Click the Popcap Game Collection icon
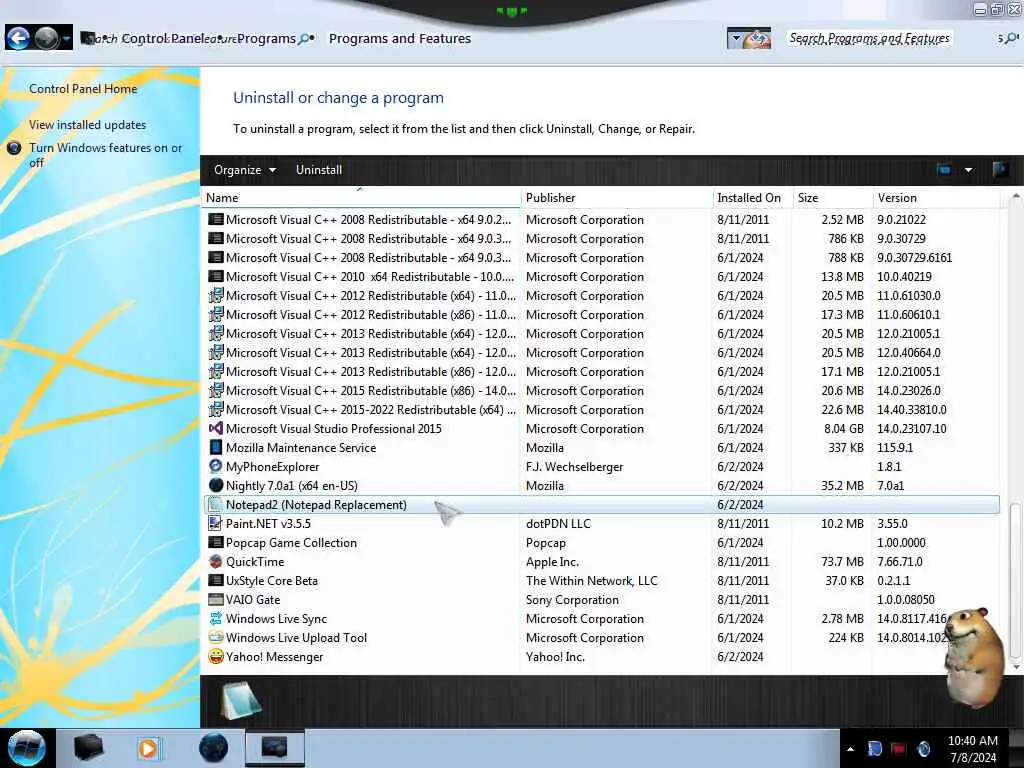This screenshot has height=768, width=1024. 216,542
